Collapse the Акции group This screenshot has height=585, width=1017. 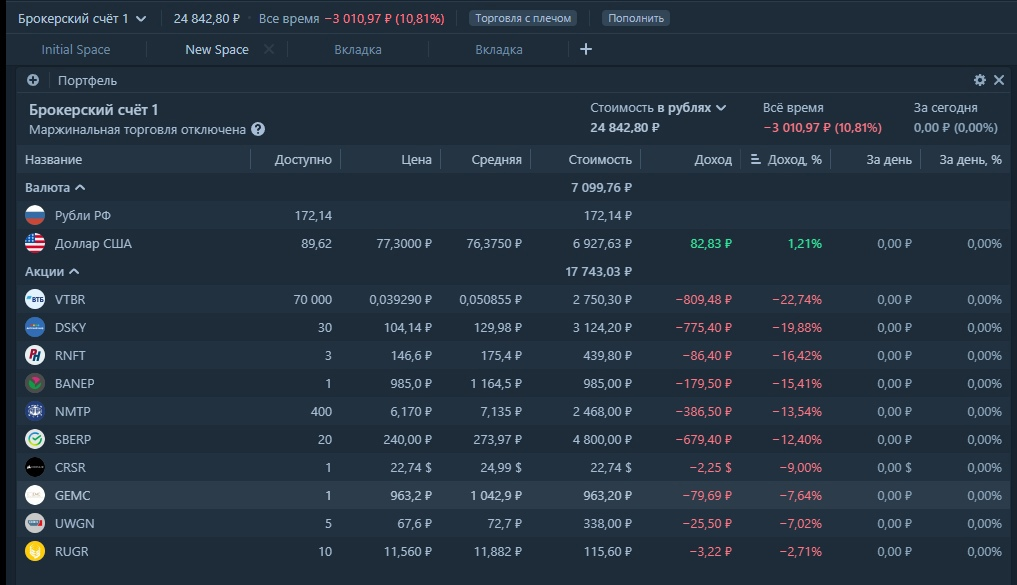pos(74,271)
